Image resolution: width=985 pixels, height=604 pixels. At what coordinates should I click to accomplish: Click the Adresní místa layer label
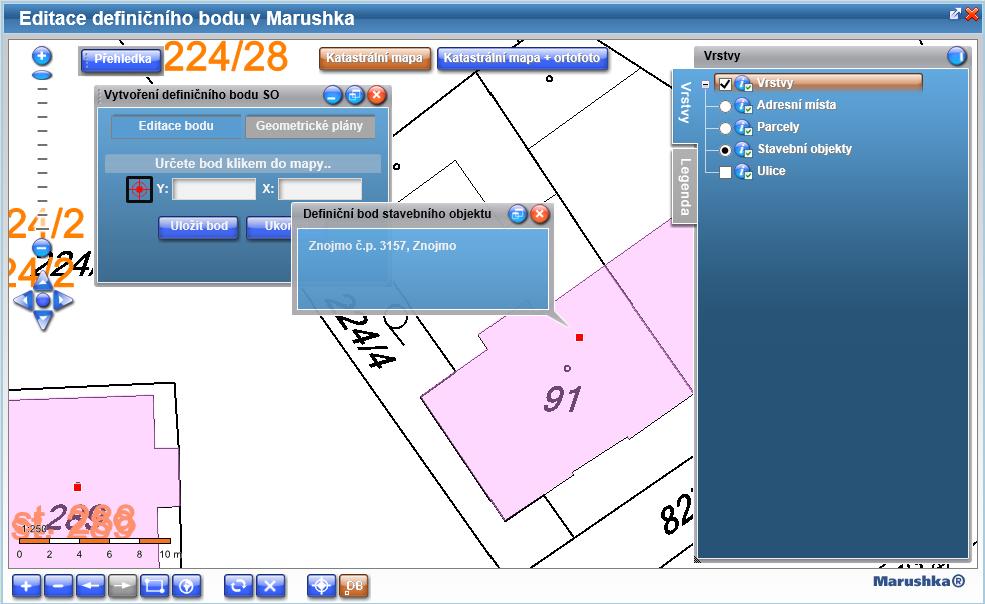click(x=796, y=105)
